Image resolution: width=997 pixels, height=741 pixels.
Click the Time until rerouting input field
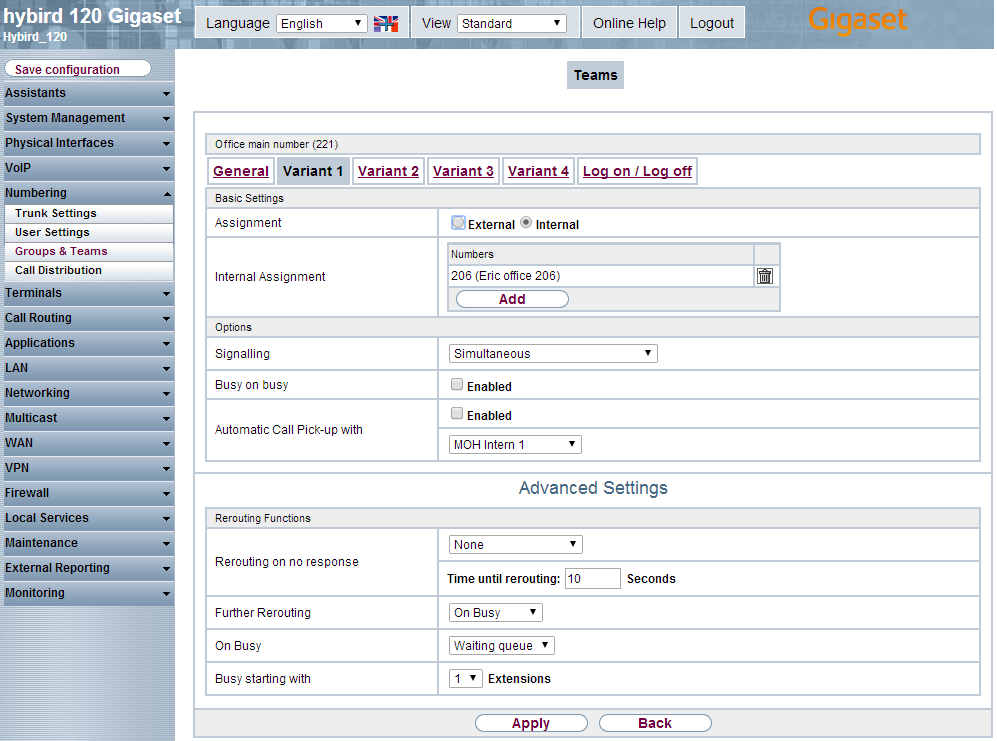tap(593, 578)
